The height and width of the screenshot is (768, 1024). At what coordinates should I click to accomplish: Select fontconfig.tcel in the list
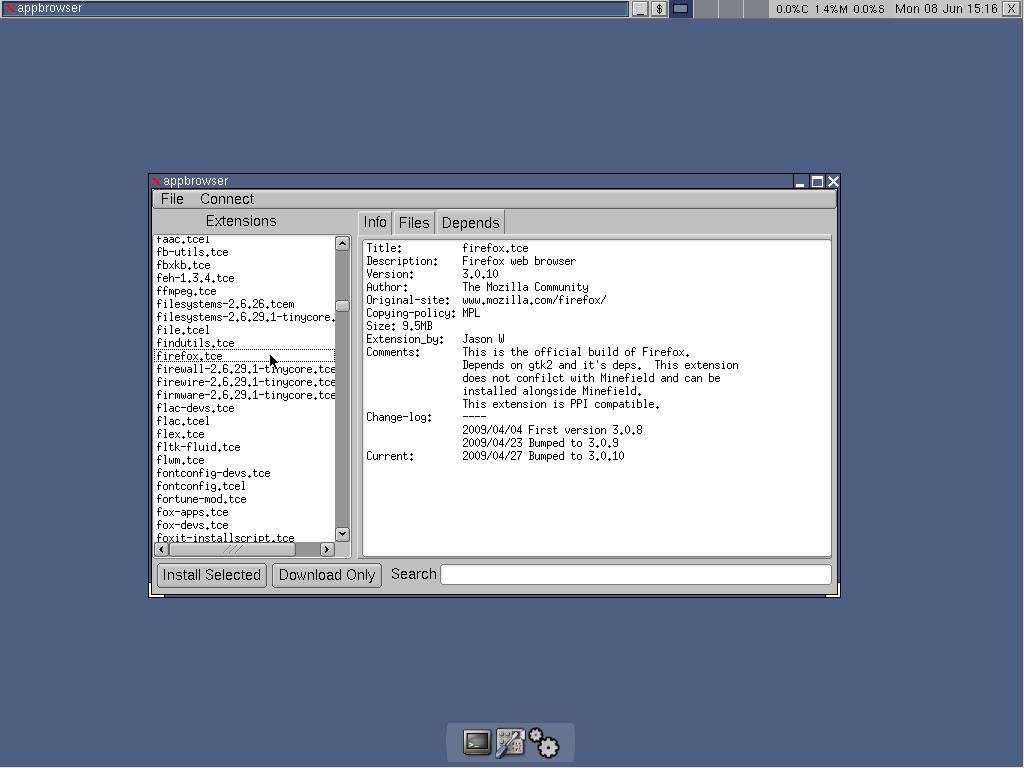click(x=244, y=487)
